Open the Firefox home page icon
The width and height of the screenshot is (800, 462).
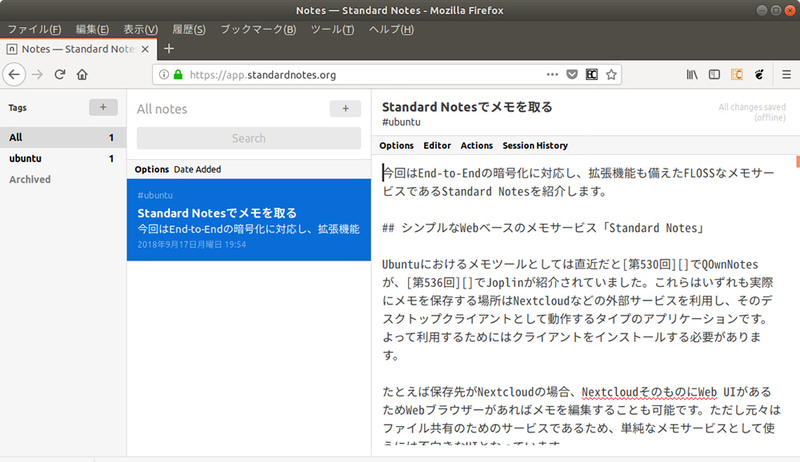tap(82, 75)
